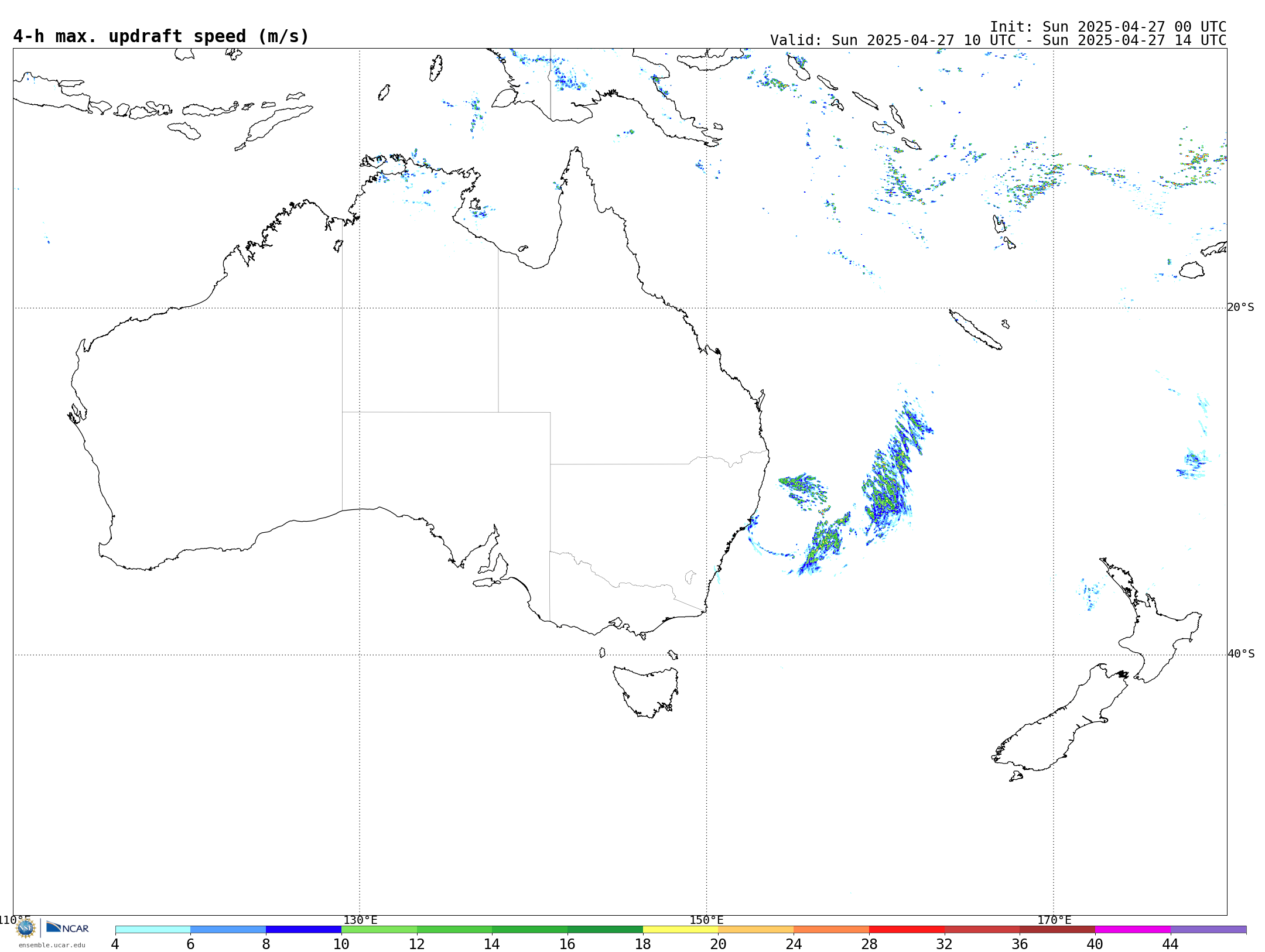Pick the dark brown-red 36–40 colorbar swatch
This screenshot has height=952, width=1265.
1058,930
